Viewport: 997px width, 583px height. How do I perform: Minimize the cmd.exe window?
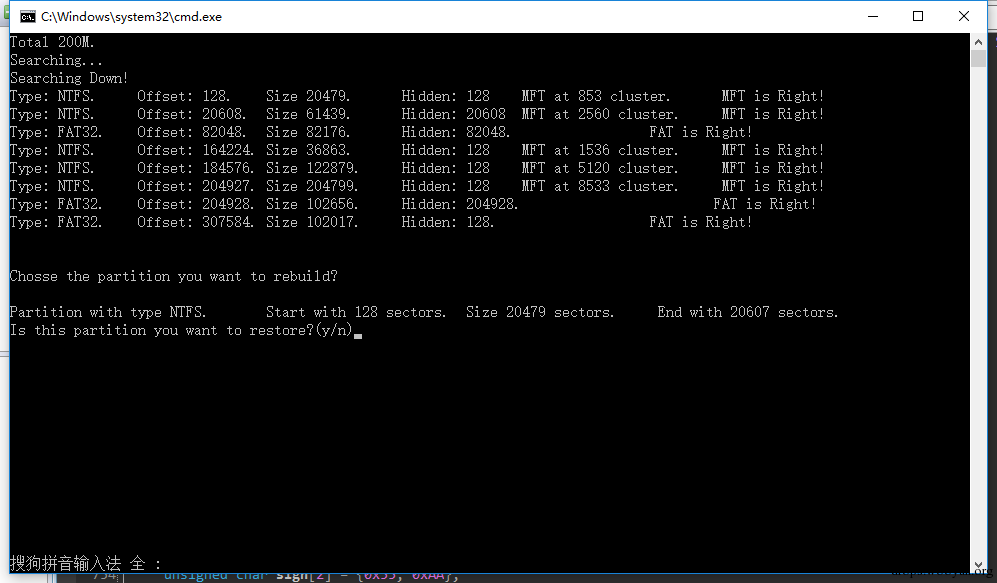872,17
